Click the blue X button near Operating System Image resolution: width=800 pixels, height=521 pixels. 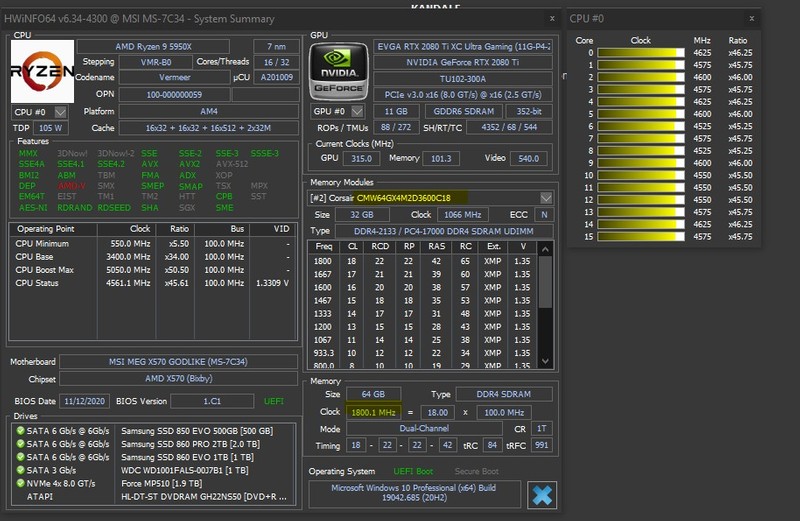542,495
